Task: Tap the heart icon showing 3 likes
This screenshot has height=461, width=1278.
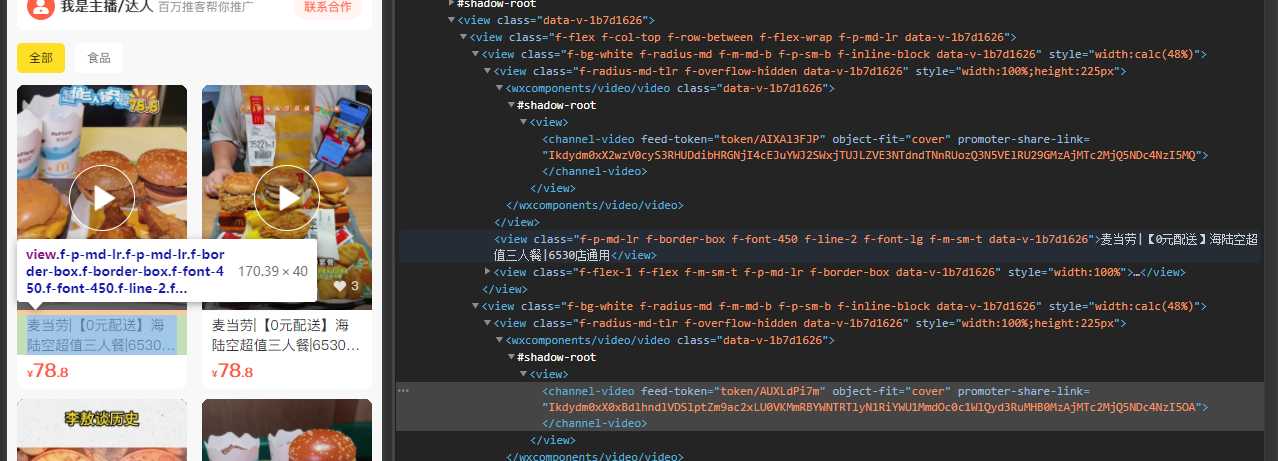Action: 340,286
